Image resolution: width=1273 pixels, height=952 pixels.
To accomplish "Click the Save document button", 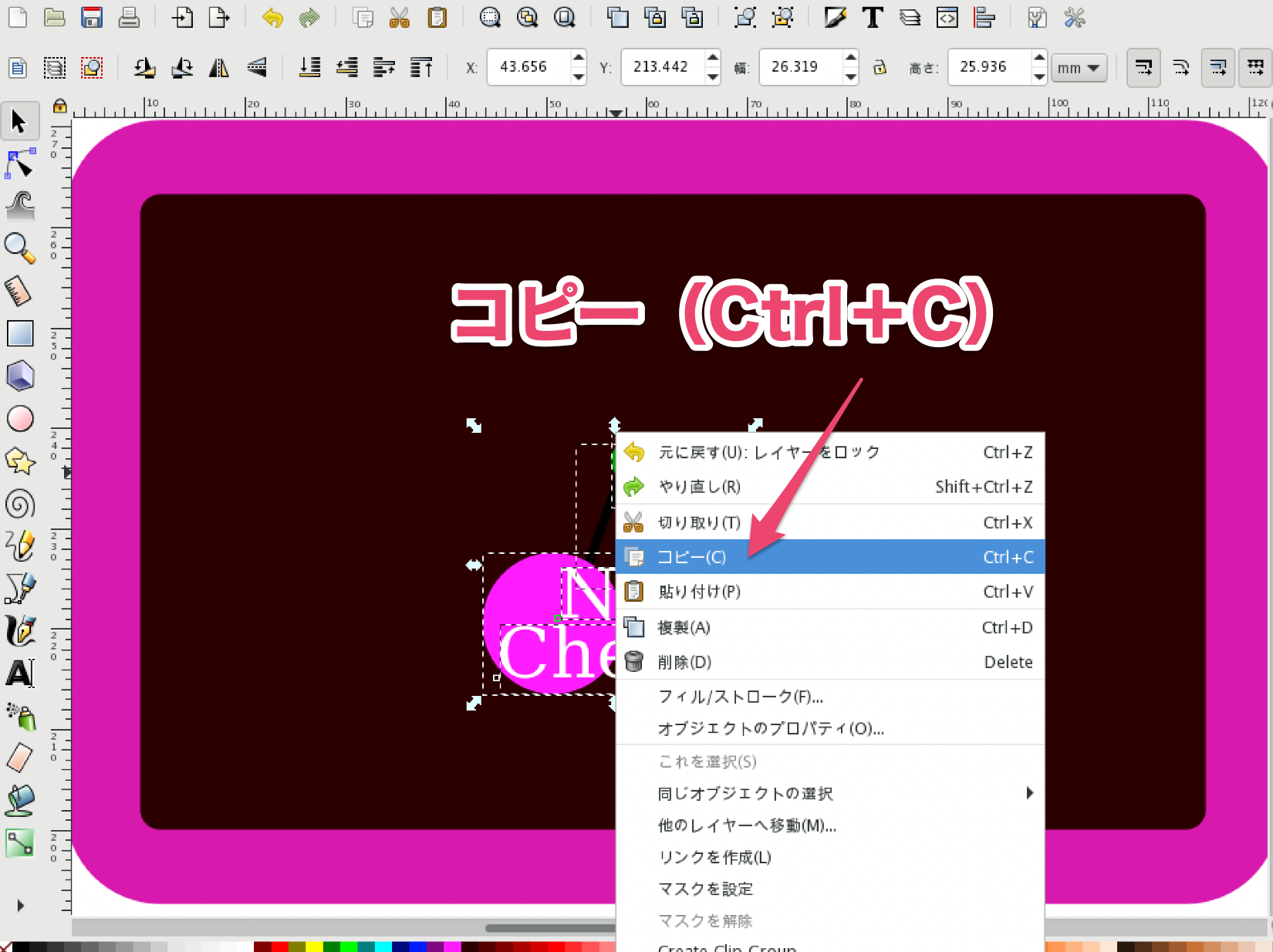I will tap(92, 17).
